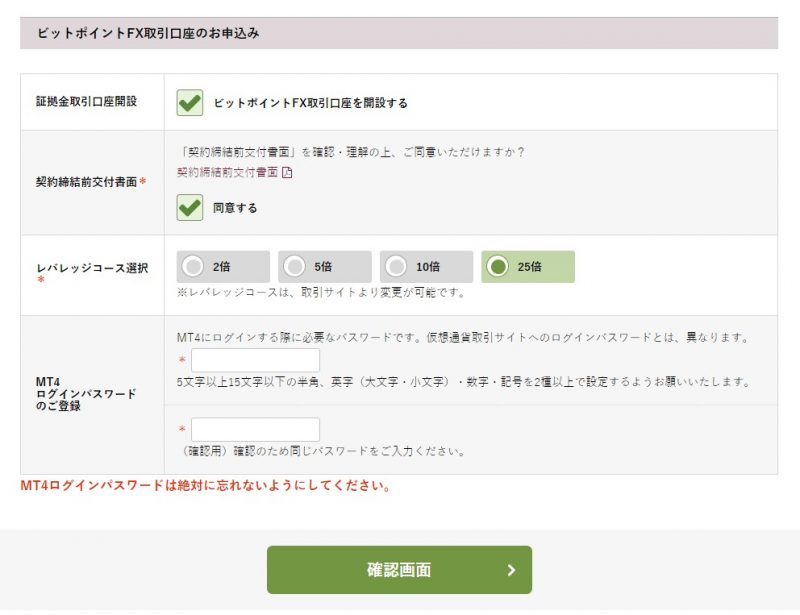Click the 同意する label text

tap(235, 208)
